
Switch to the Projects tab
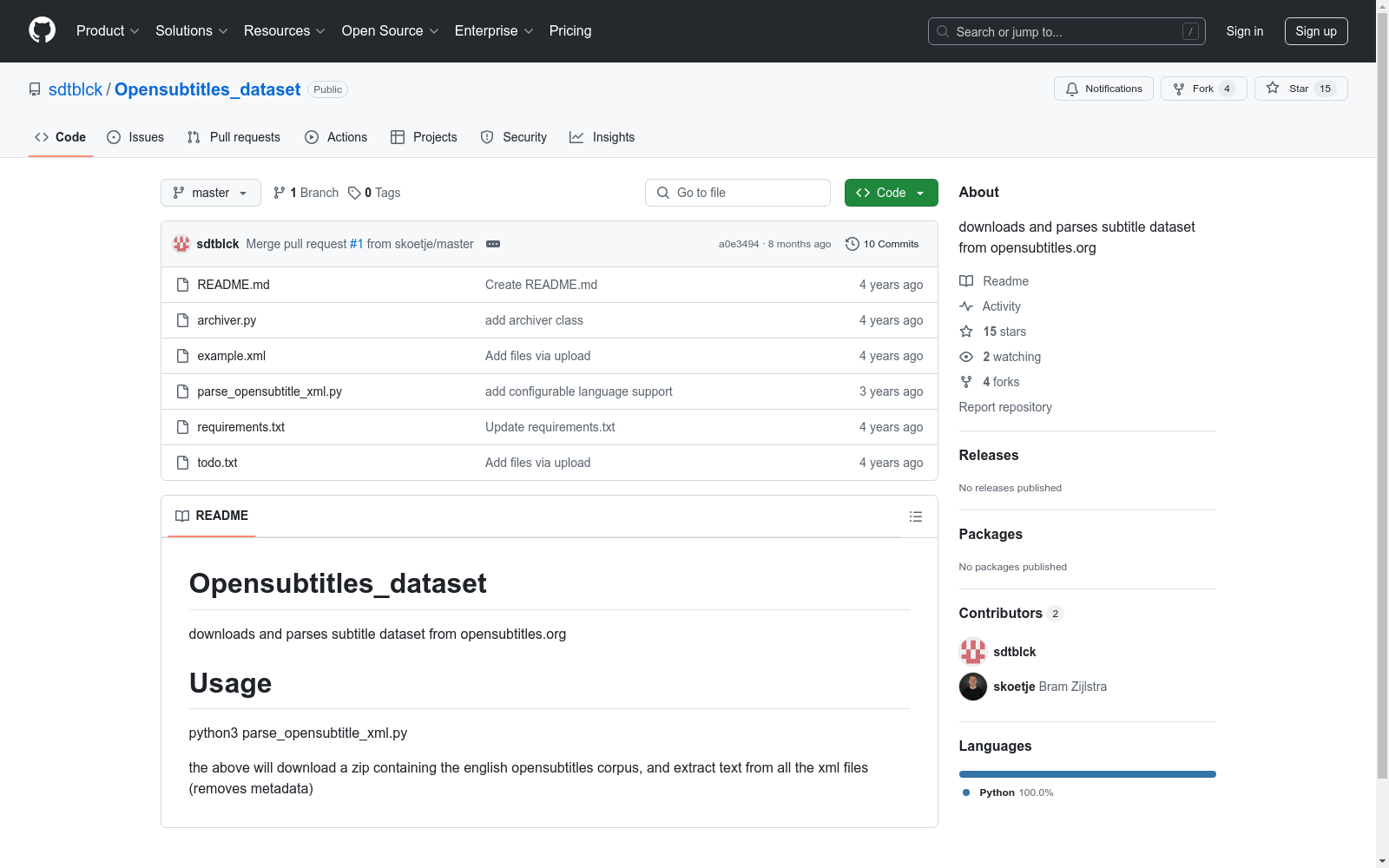pos(424,137)
